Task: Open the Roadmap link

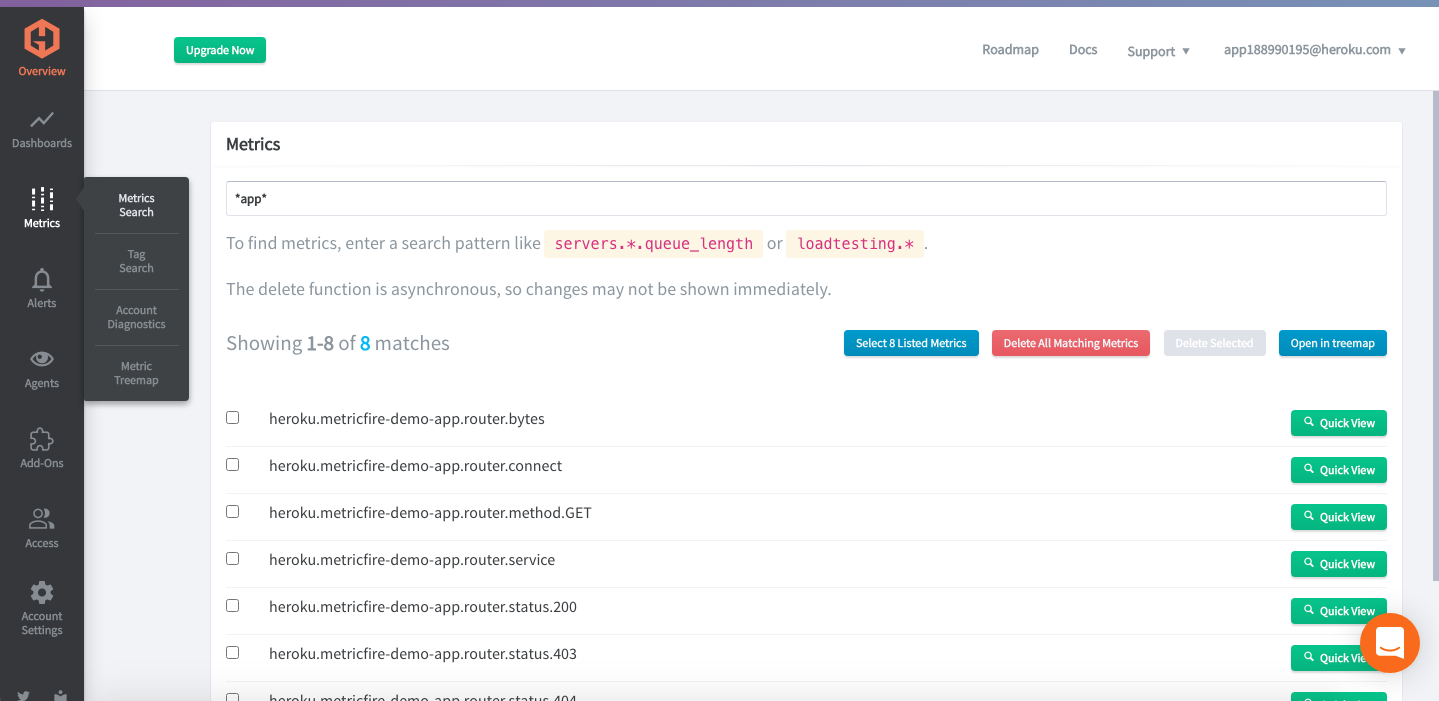Action: click(x=1010, y=50)
